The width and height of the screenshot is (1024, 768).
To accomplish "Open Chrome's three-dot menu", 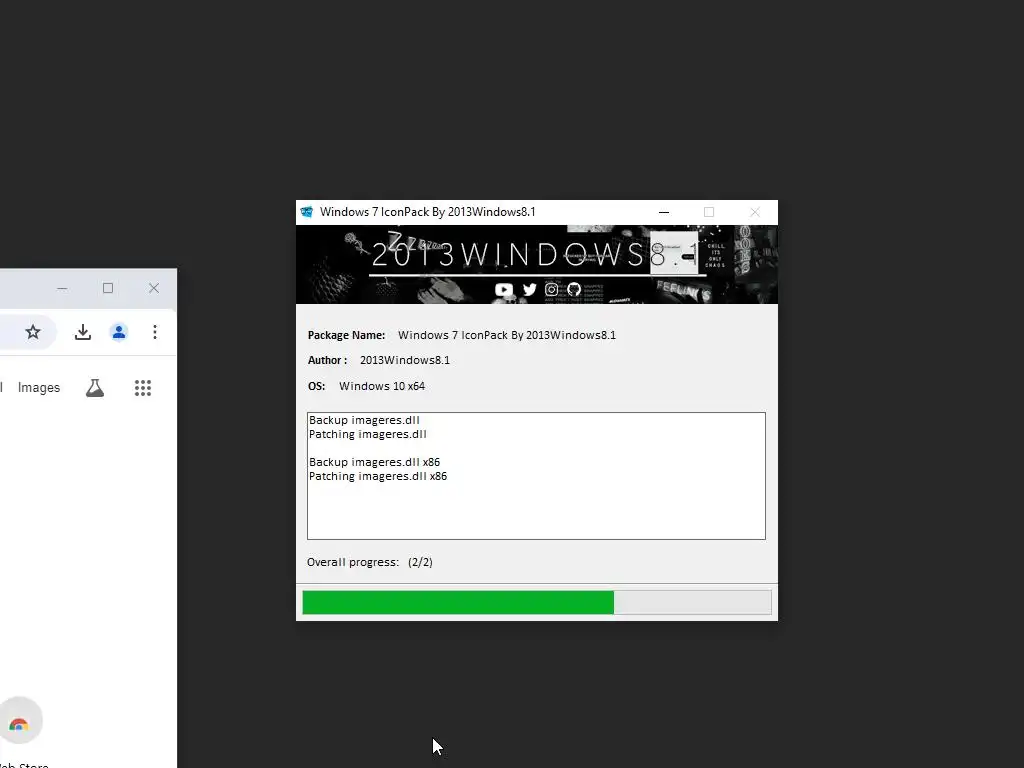I will (155, 332).
